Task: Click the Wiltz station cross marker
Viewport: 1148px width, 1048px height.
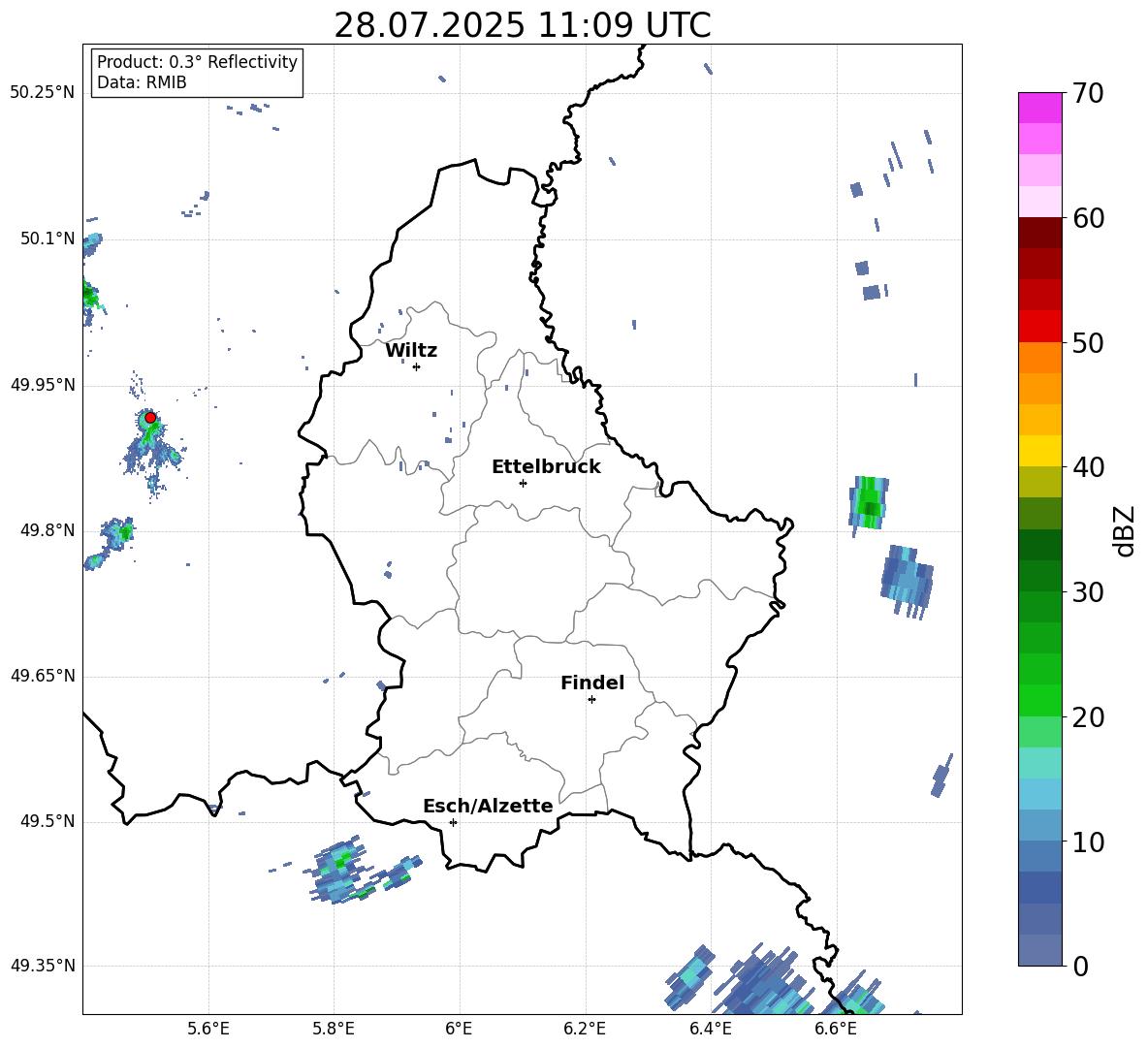Action: pyautogui.click(x=416, y=366)
